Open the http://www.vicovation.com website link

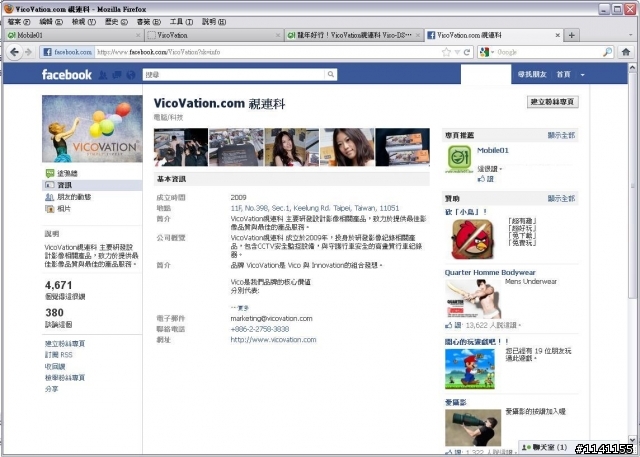pyautogui.click(x=273, y=339)
